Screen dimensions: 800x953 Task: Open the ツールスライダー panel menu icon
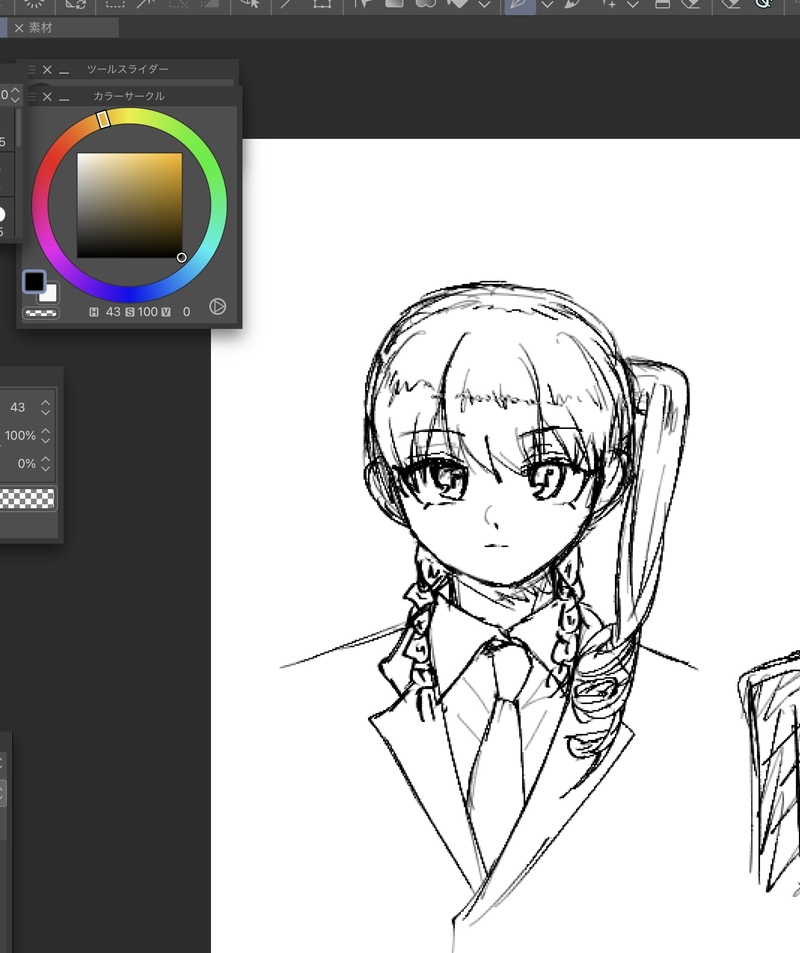[x=32, y=70]
